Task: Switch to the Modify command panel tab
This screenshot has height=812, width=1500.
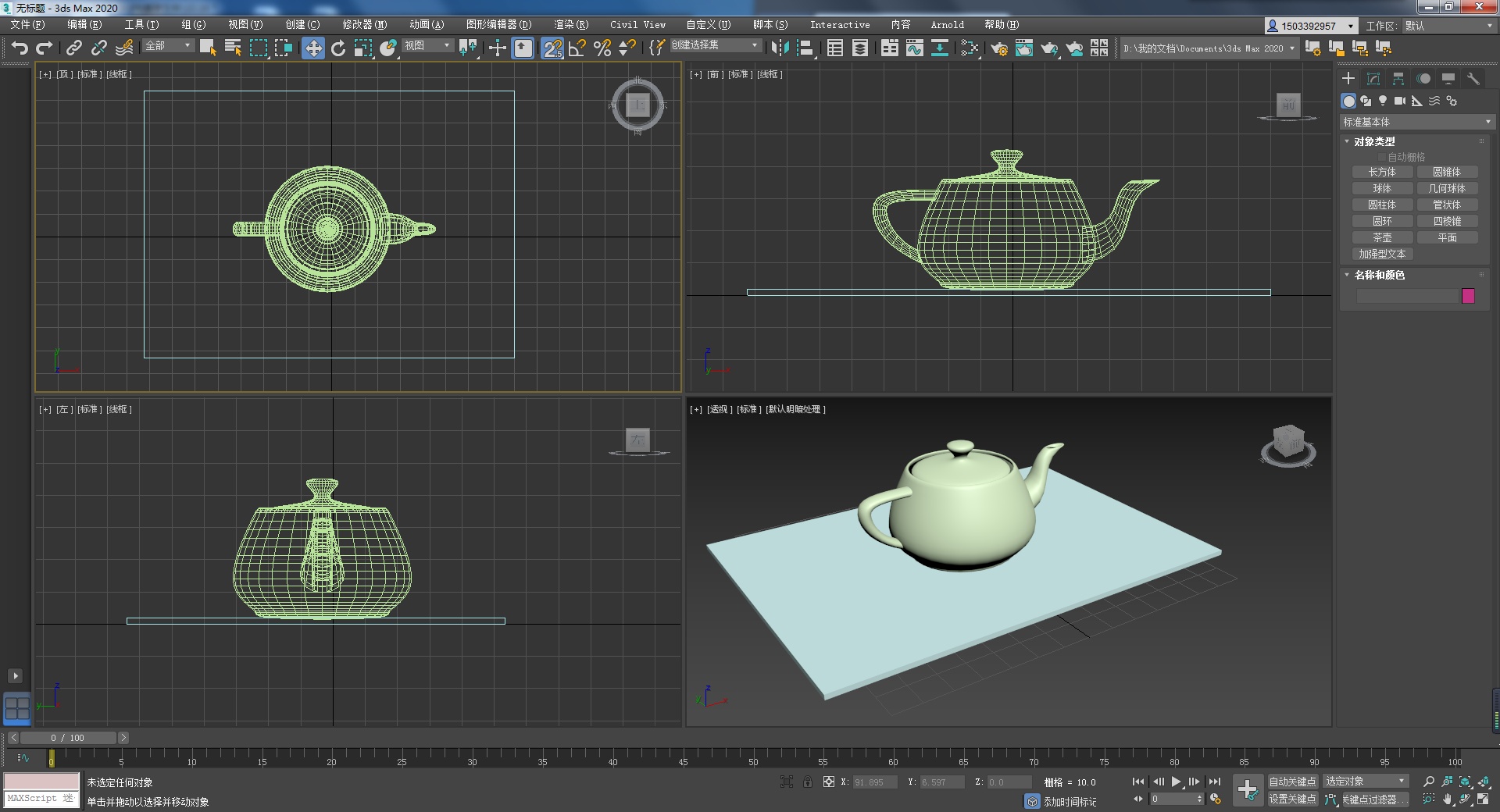Action: tap(1373, 78)
